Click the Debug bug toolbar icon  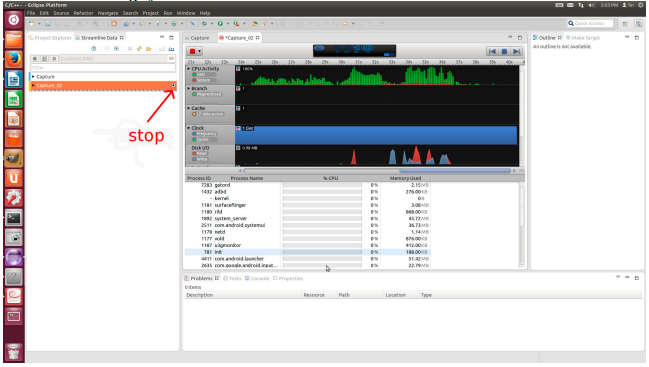(x=204, y=24)
